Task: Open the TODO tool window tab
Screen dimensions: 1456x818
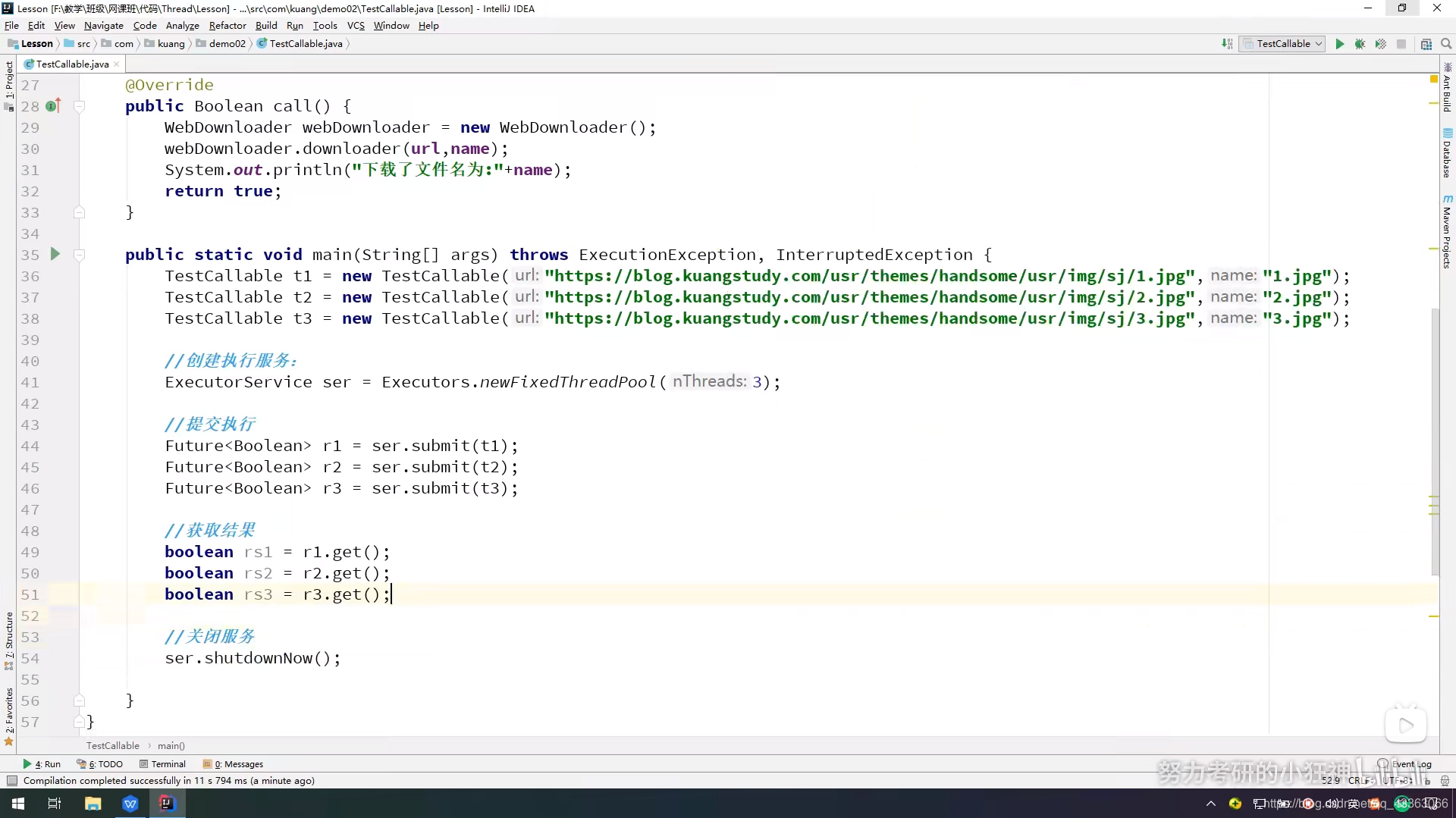Action: tap(100, 764)
